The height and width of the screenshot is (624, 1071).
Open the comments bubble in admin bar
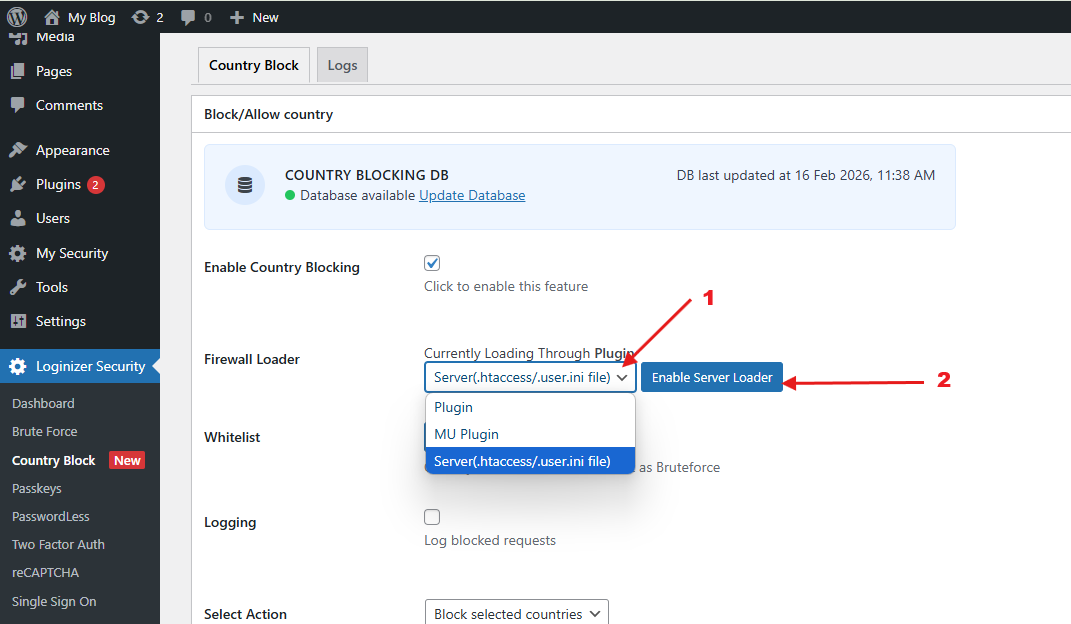[x=188, y=17]
